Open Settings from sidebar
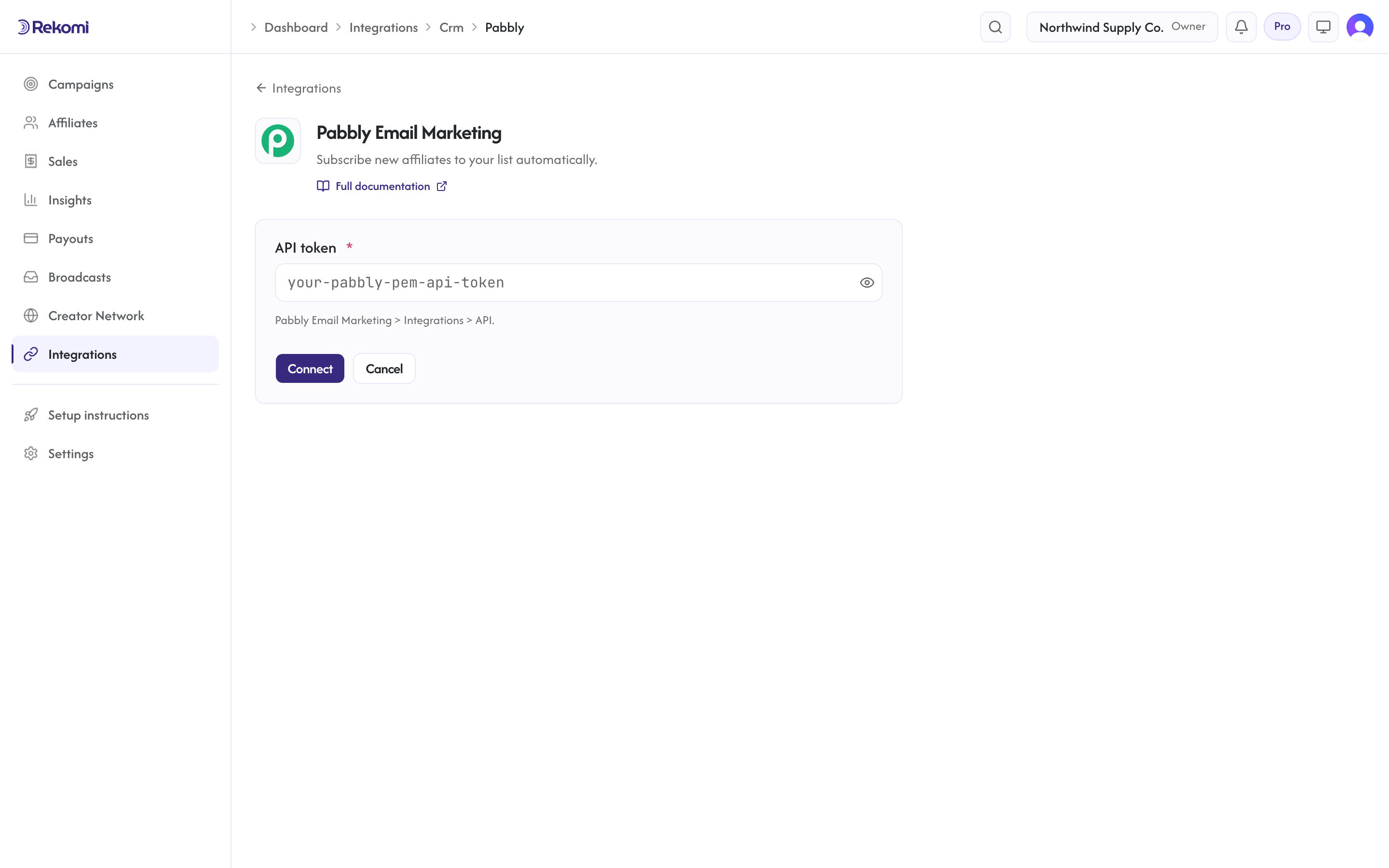 tap(115, 453)
